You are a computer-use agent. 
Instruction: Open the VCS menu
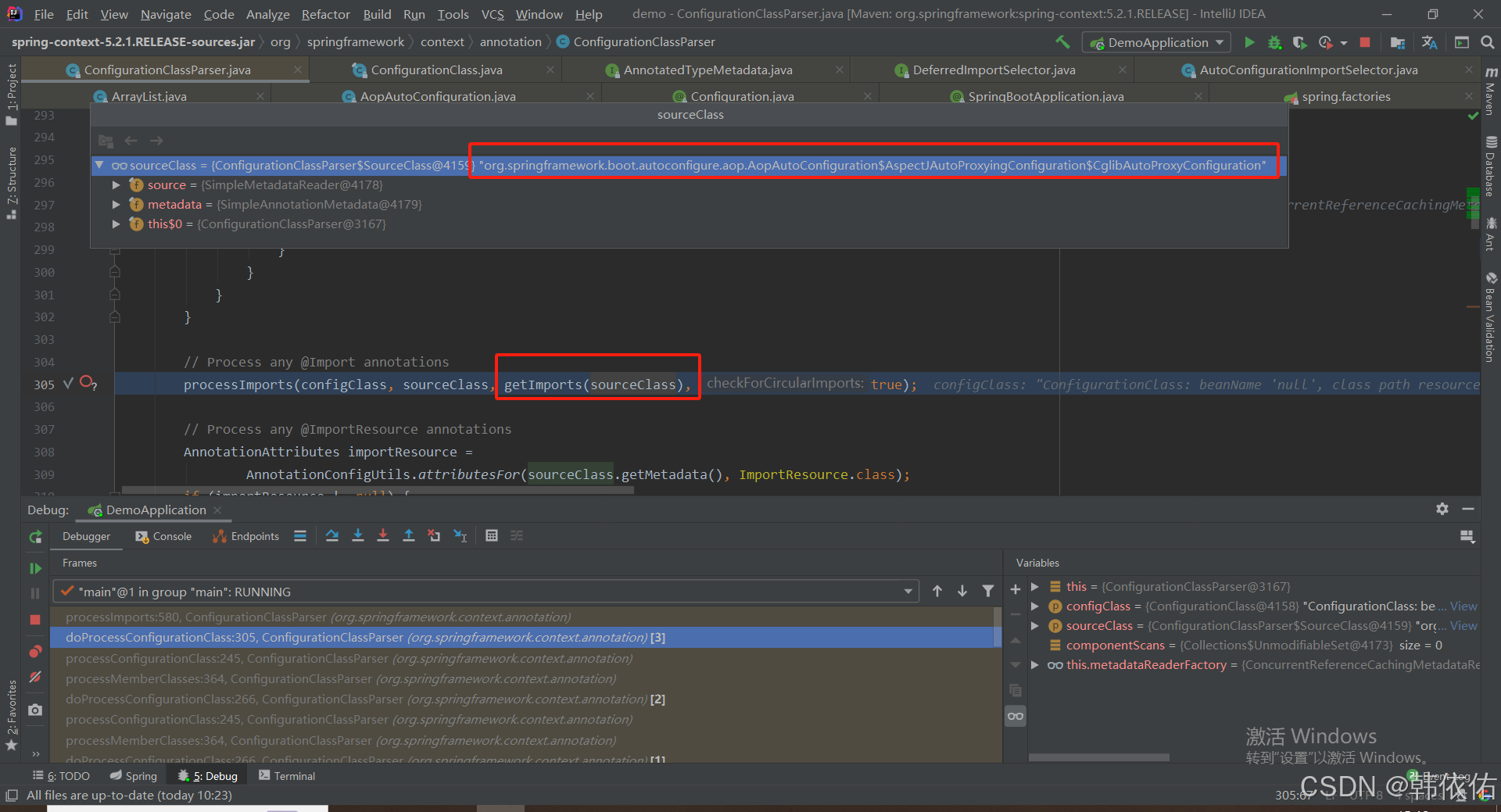pyautogui.click(x=493, y=14)
